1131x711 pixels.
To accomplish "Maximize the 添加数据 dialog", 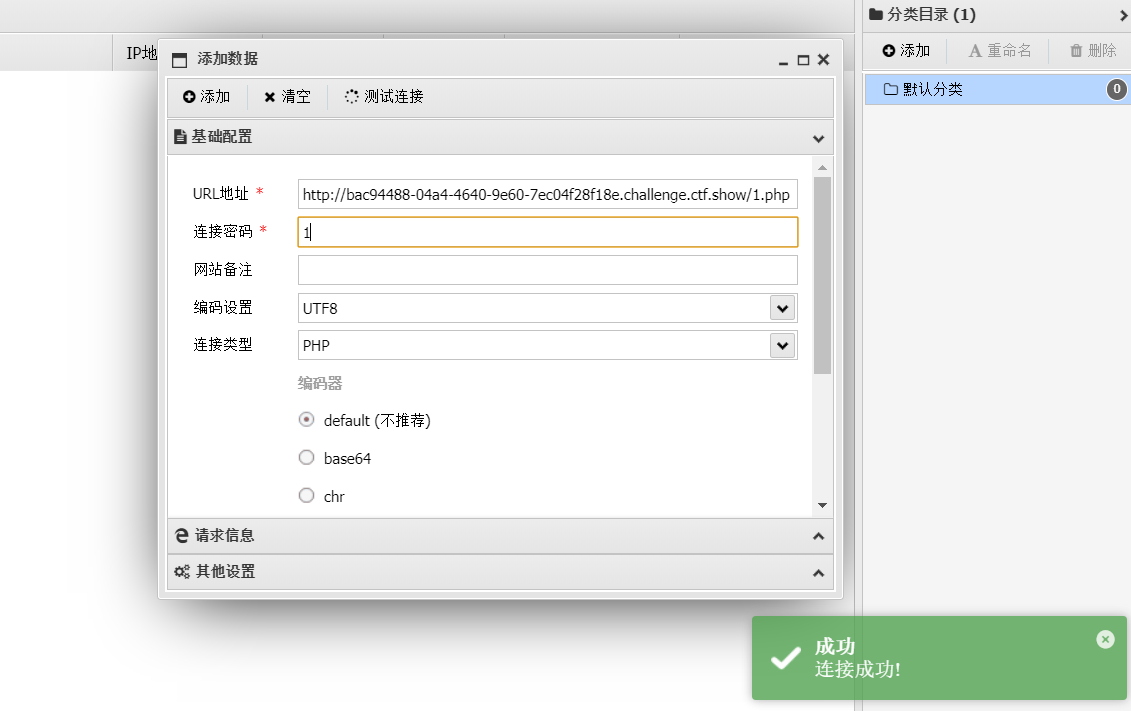I will (804, 61).
